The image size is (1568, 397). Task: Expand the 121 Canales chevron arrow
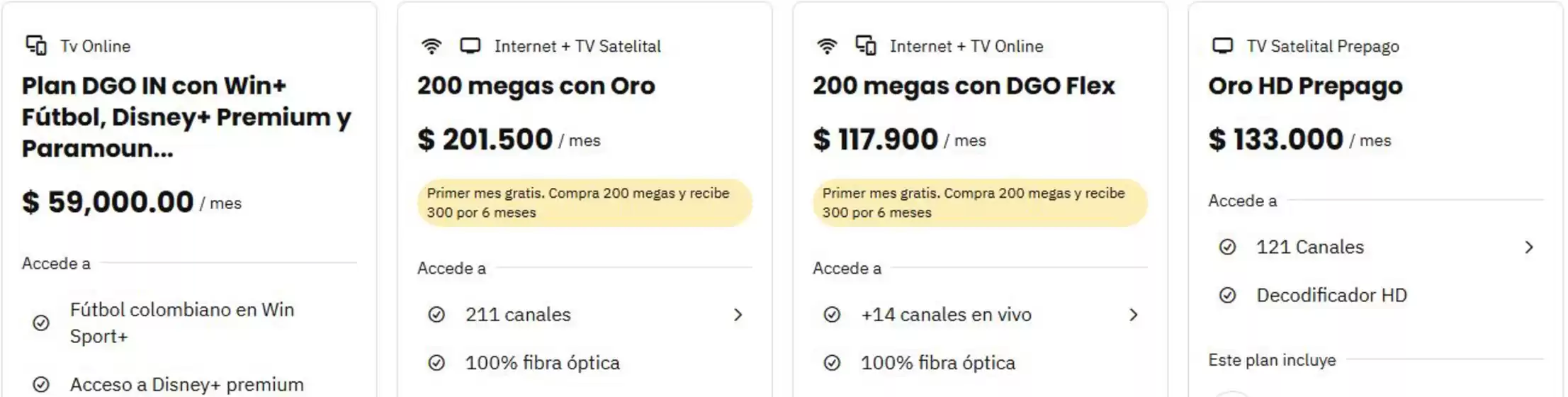1528,247
